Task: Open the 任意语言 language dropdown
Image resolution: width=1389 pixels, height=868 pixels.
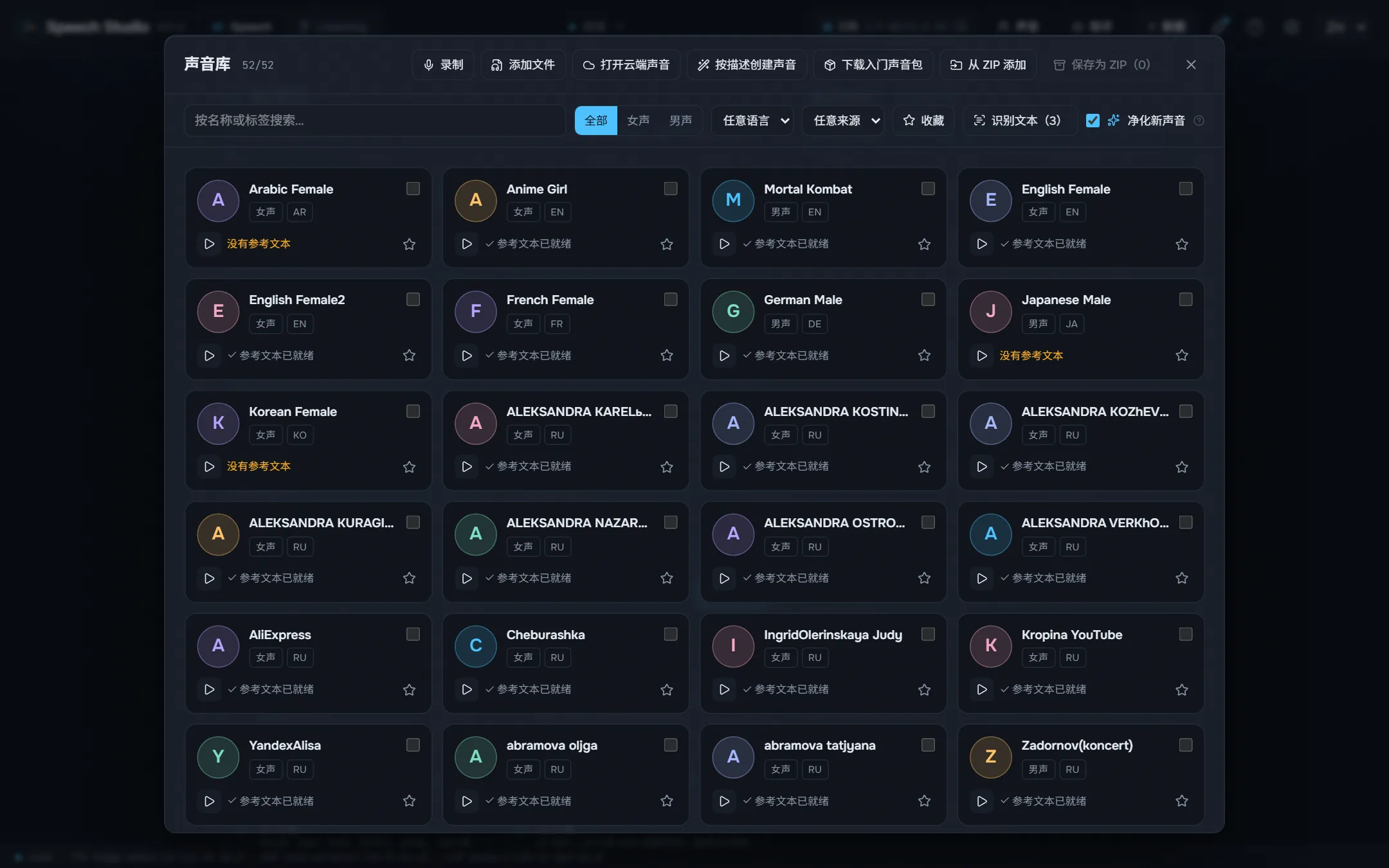Action: click(752, 121)
